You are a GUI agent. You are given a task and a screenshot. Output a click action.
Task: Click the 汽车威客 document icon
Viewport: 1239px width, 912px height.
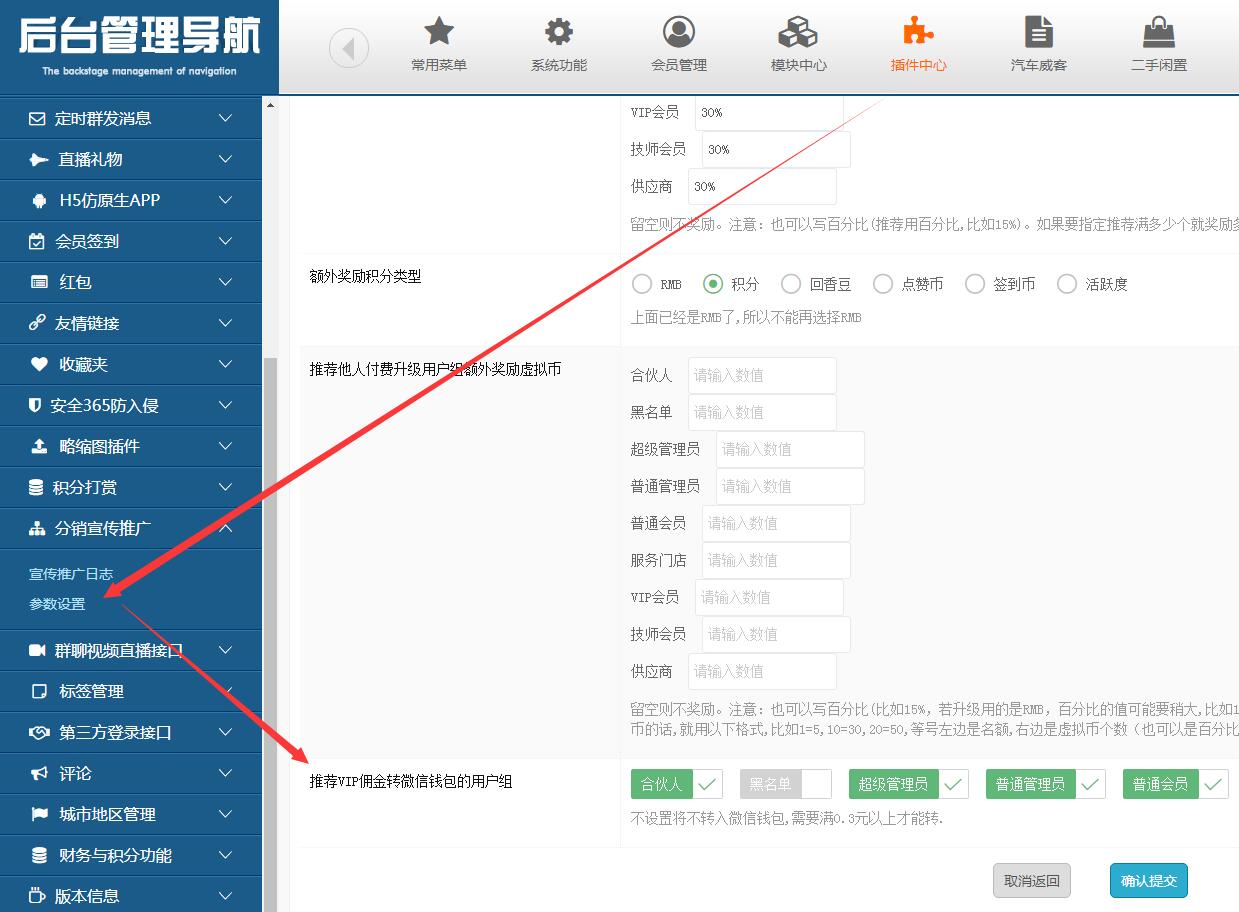(1039, 32)
